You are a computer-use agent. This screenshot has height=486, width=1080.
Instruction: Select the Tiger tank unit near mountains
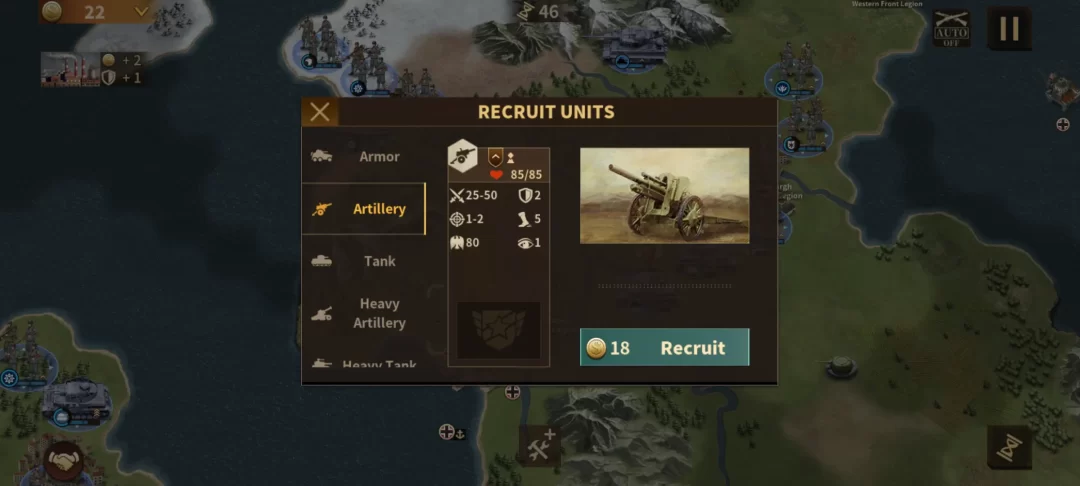[x=634, y=46]
